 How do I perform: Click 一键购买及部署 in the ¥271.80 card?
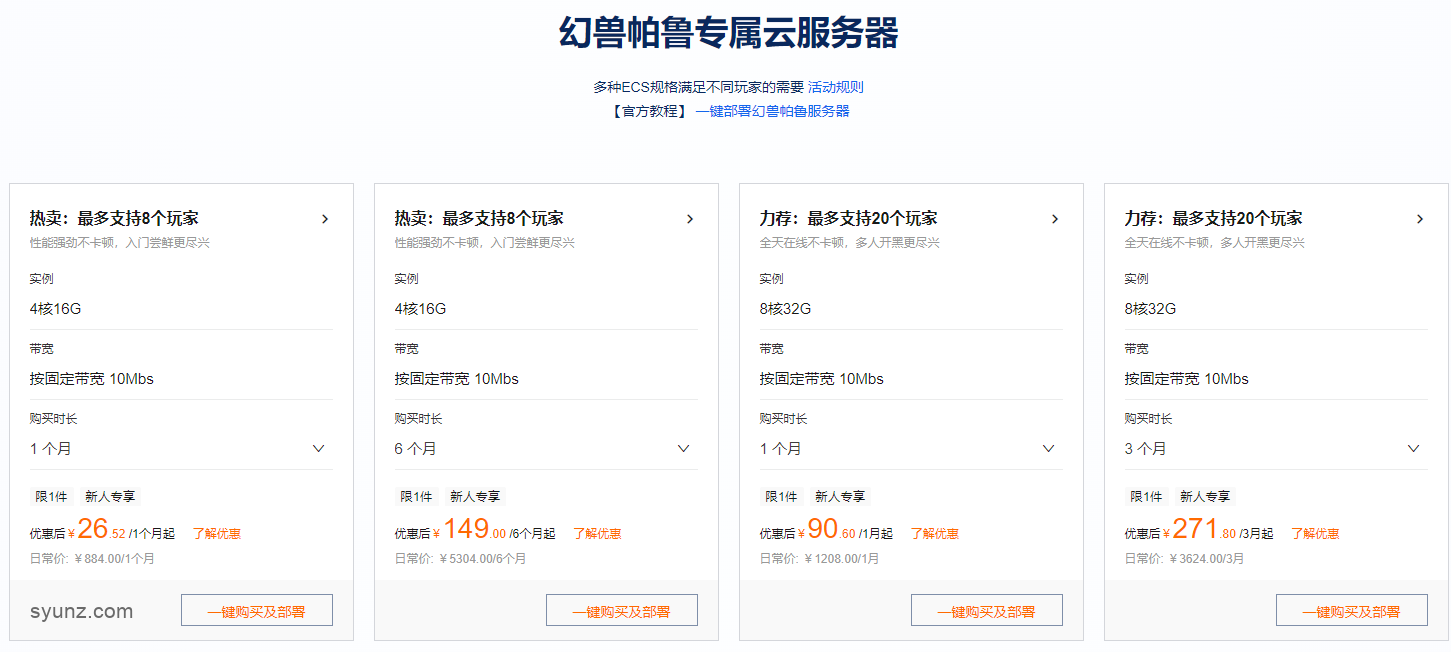pos(1352,611)
